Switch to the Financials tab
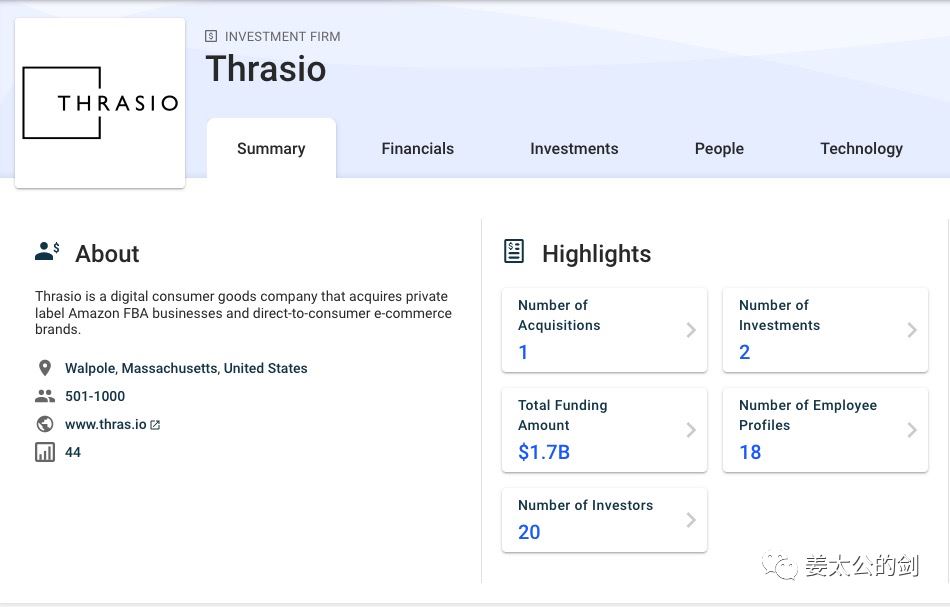The height and width of the screenshot is (607, 950). (x=417, y=148)
